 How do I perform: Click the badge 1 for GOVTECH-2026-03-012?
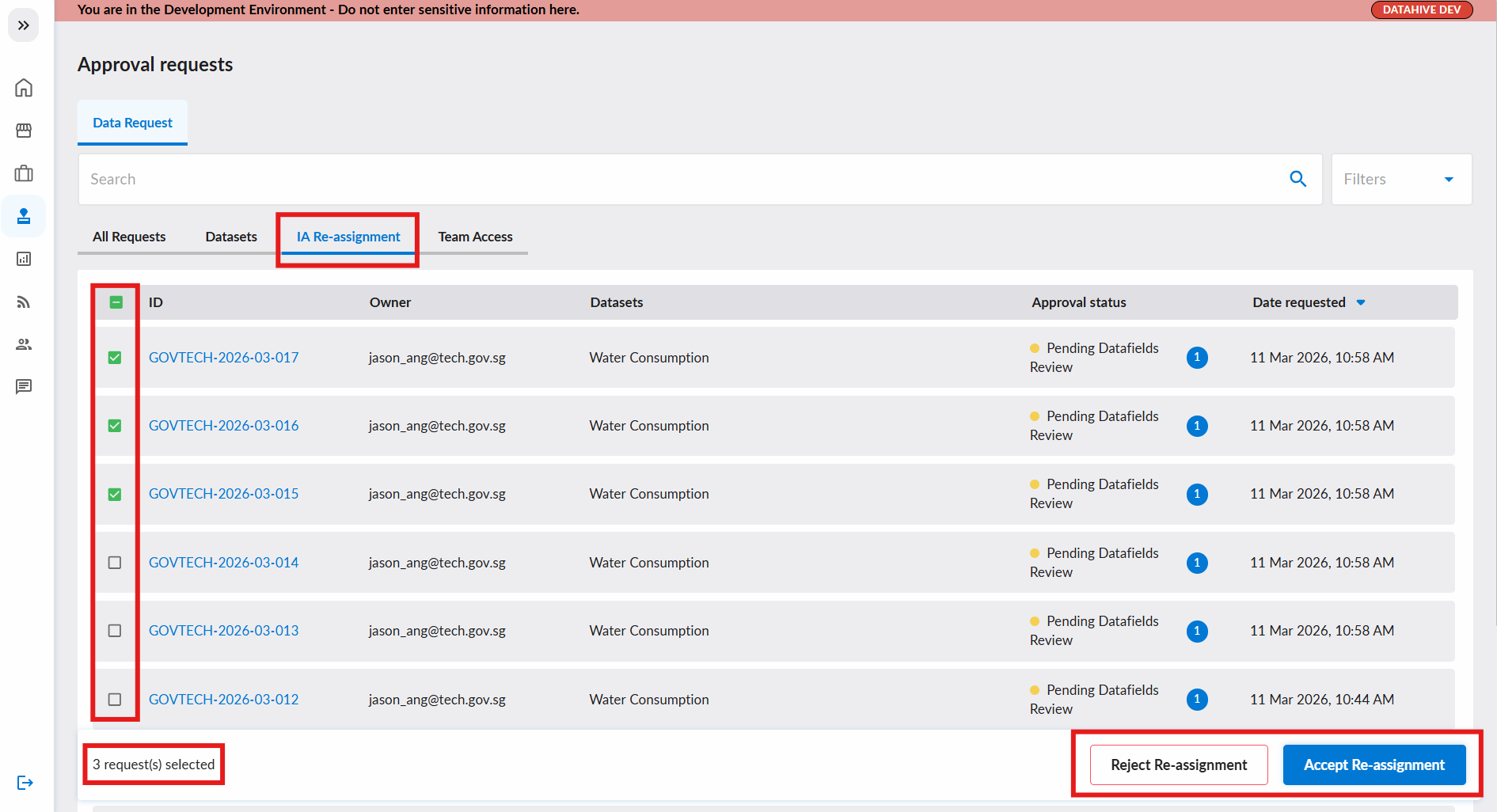[x=1197, y=700]
